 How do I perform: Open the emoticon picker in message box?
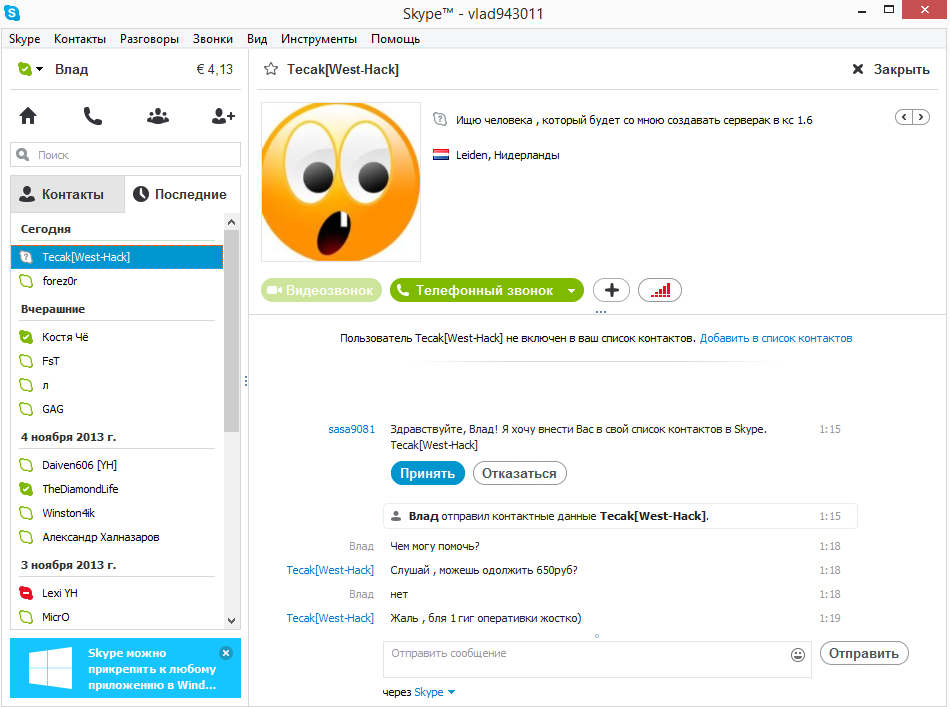click(797, 655)
